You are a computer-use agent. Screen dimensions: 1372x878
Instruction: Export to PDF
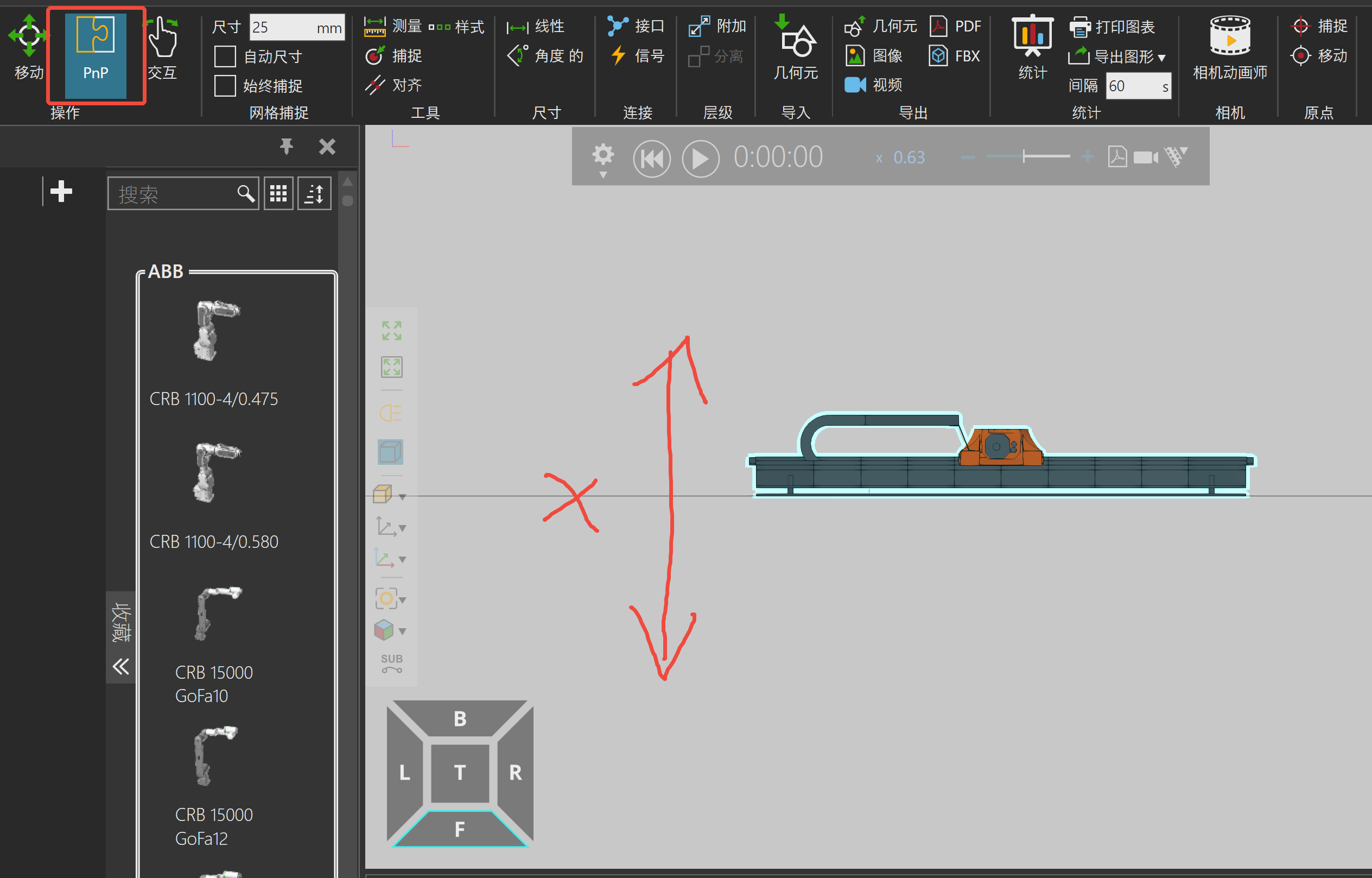click(x=955, y=26)
